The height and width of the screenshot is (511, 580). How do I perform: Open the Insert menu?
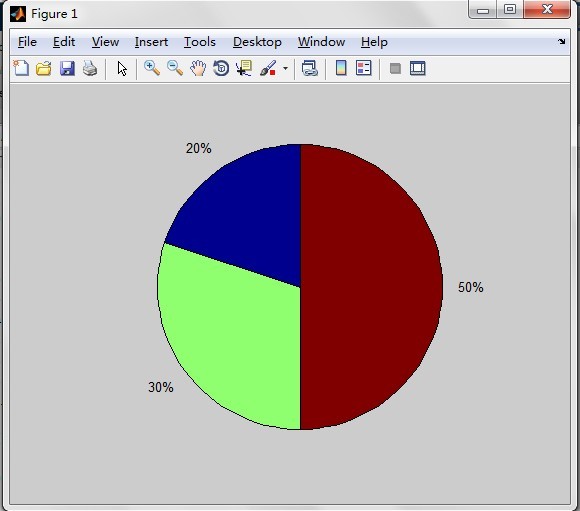(x=151, y=42)
